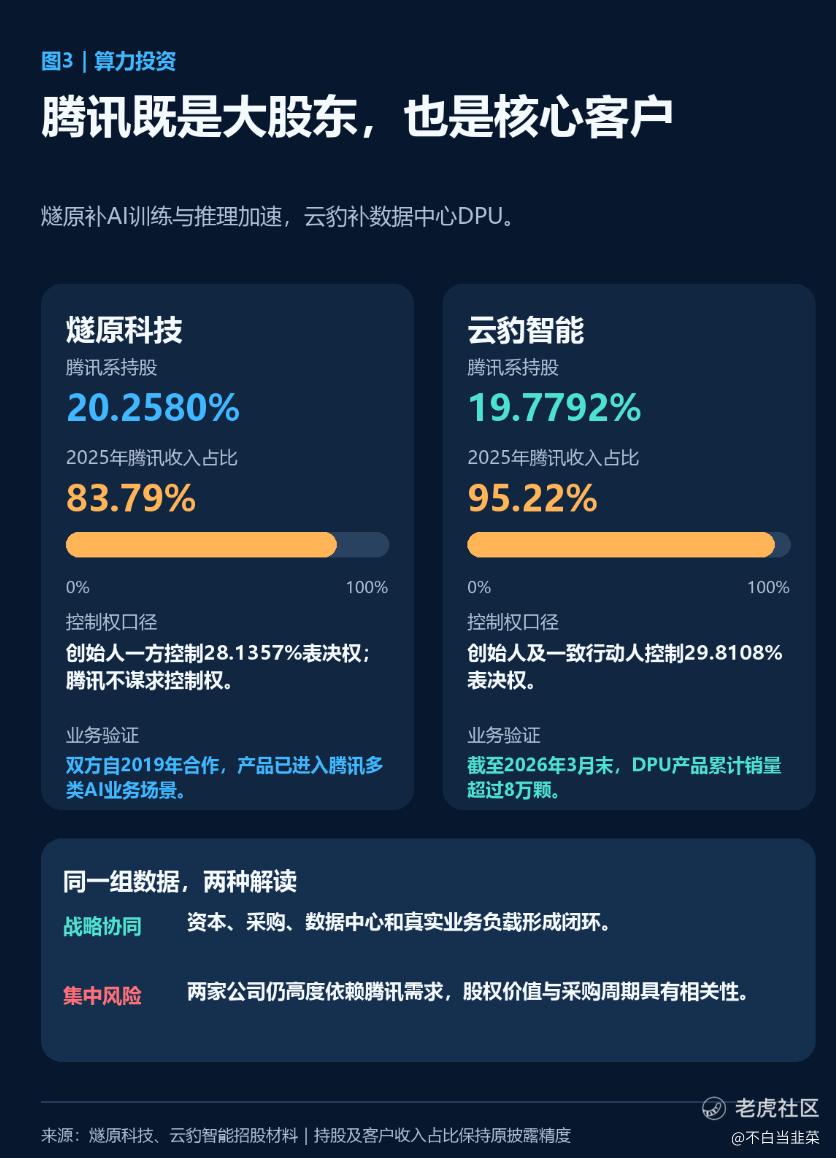Click the 战略协同 label
The image size is (836, 1158).
[102, 926]
